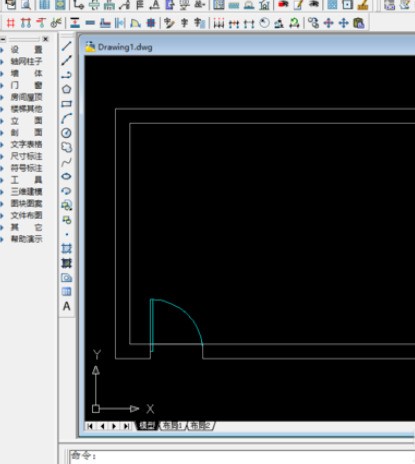Switch to the 模型 tab
The image size is (415, 464).
147,426
